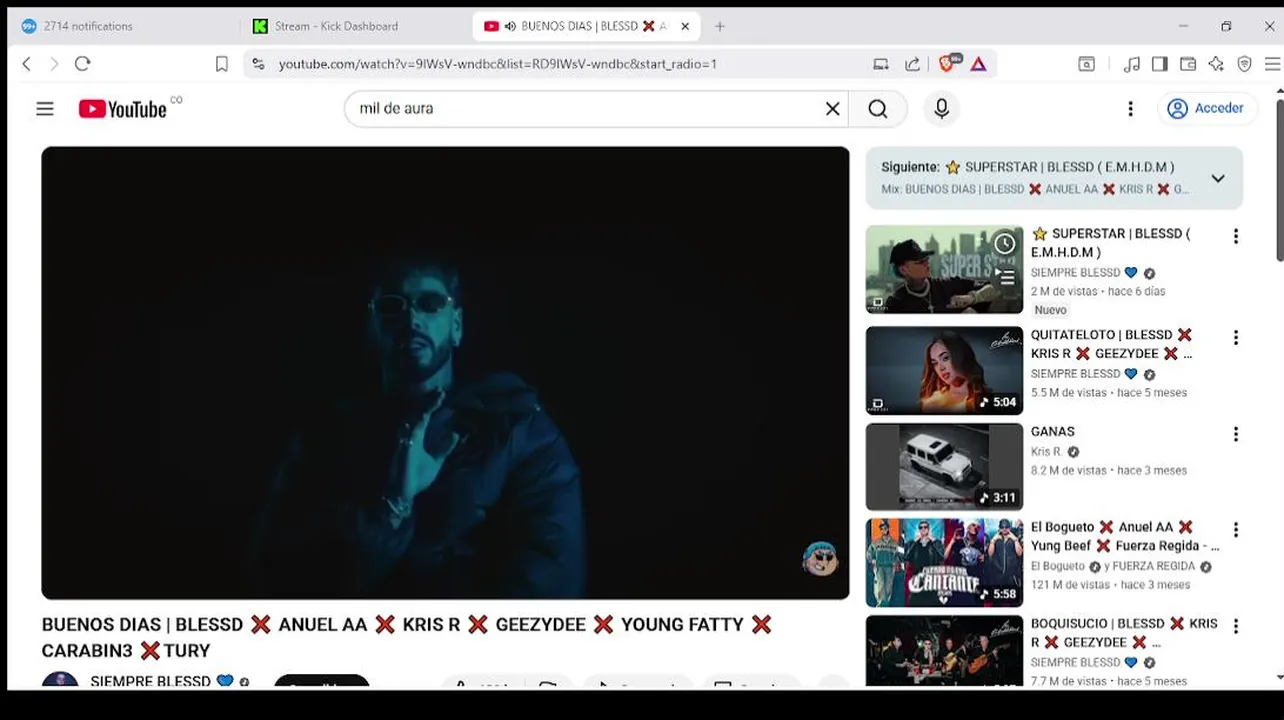Image resolution: width=1284 pixels, height=720 pixels.
Task: Open options menu for El Bogueto video
Action: 1235,530
